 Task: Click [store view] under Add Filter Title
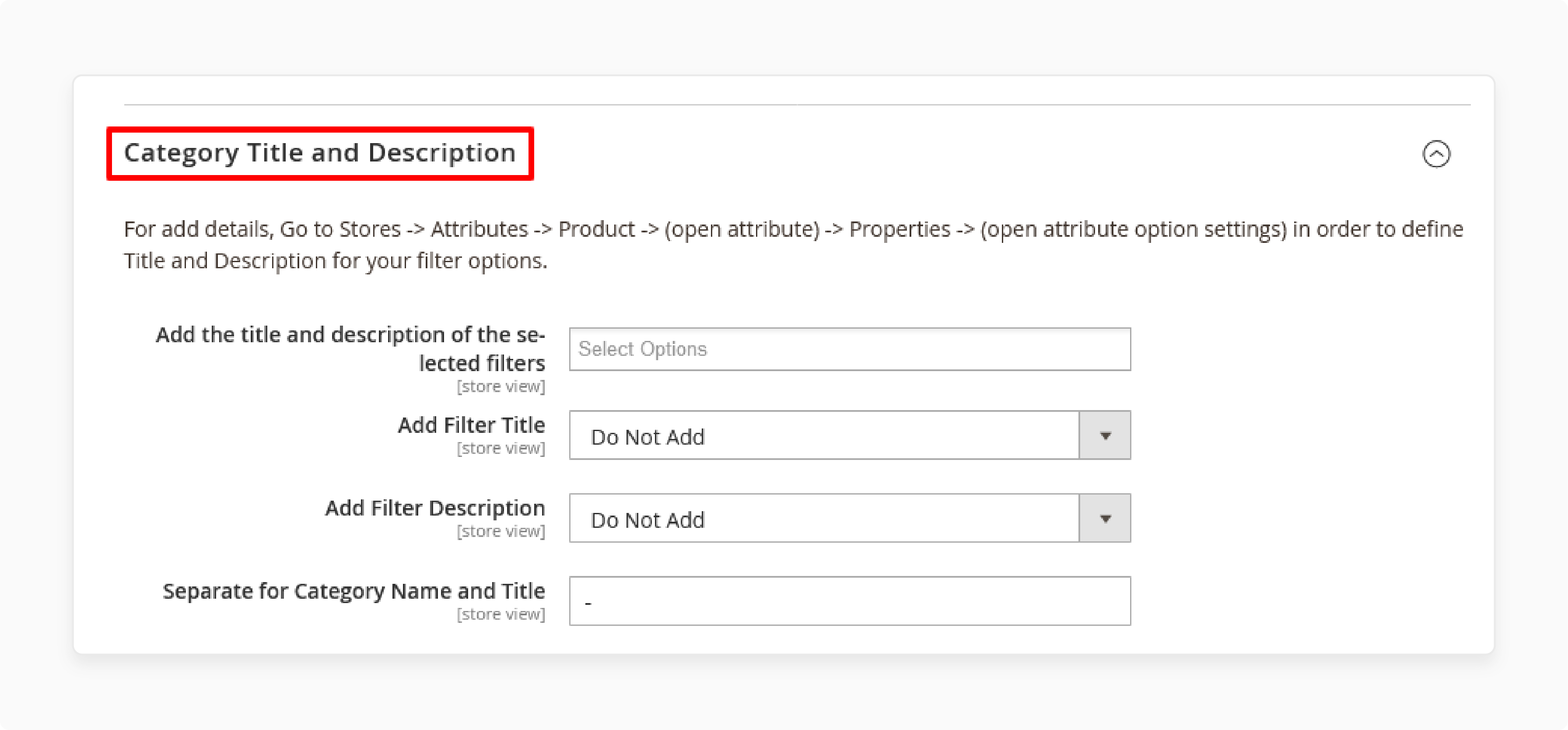(501, 448)
